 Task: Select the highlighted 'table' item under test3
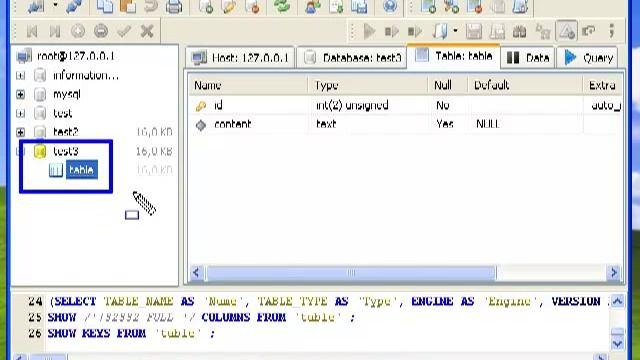coord(82,170)
